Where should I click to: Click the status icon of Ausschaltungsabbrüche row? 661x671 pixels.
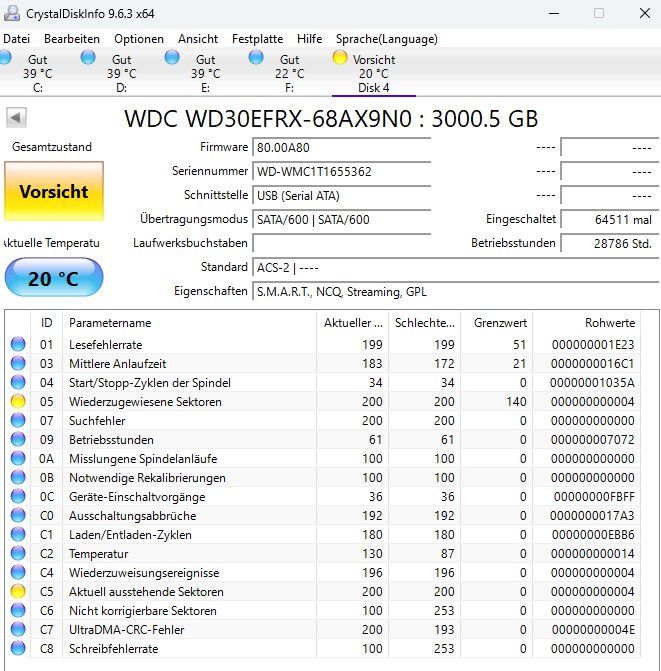[18, 515]
